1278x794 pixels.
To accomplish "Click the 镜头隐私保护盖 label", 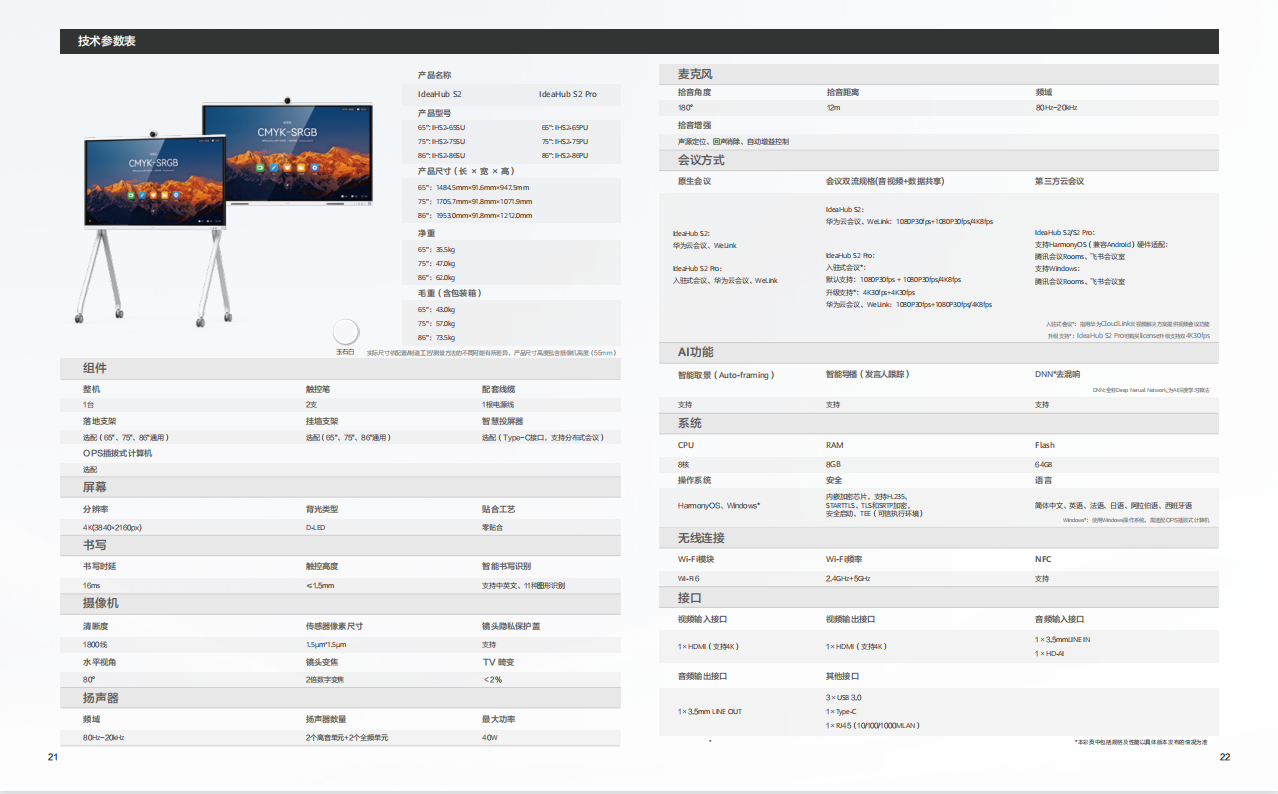I will pyautogui.click(x=511, y=627).
